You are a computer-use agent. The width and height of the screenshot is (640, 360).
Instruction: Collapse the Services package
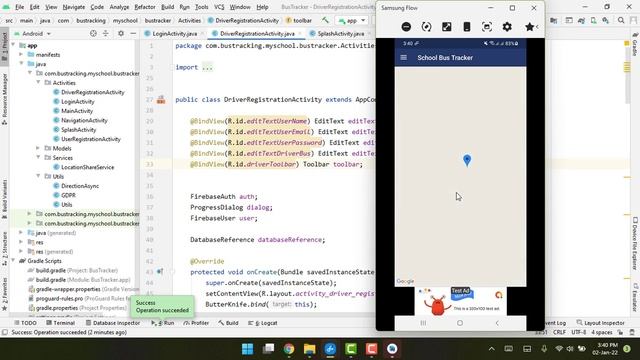(x=38, y=158)
